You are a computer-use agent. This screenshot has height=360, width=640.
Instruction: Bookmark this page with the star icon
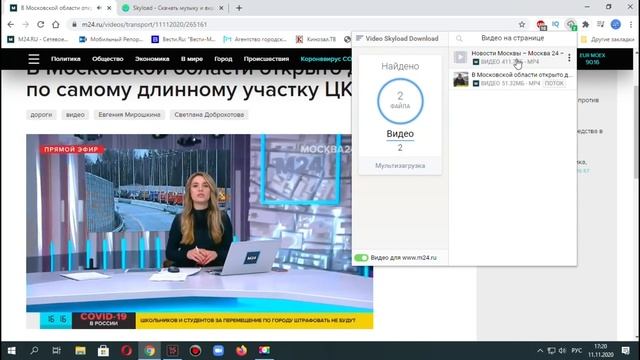tap(522, 24)
